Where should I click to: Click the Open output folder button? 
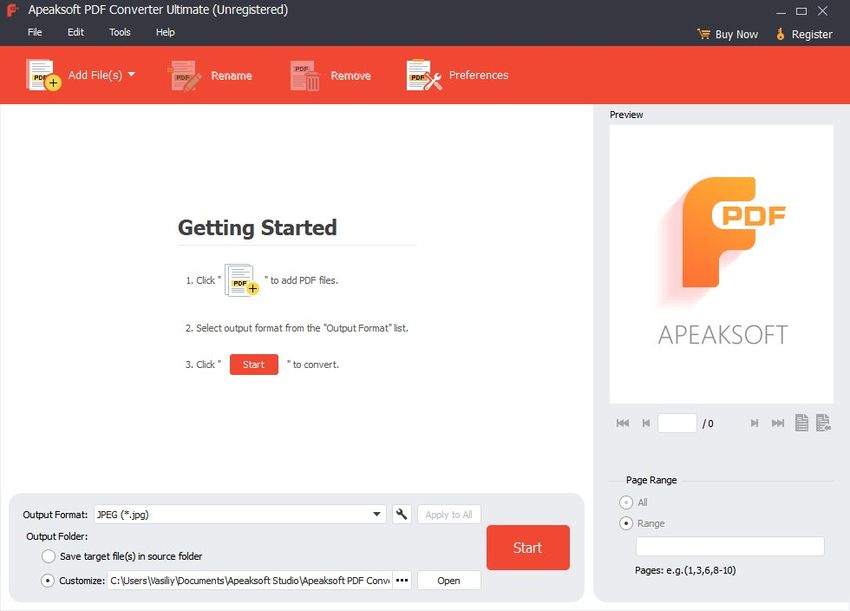(449, 580)
